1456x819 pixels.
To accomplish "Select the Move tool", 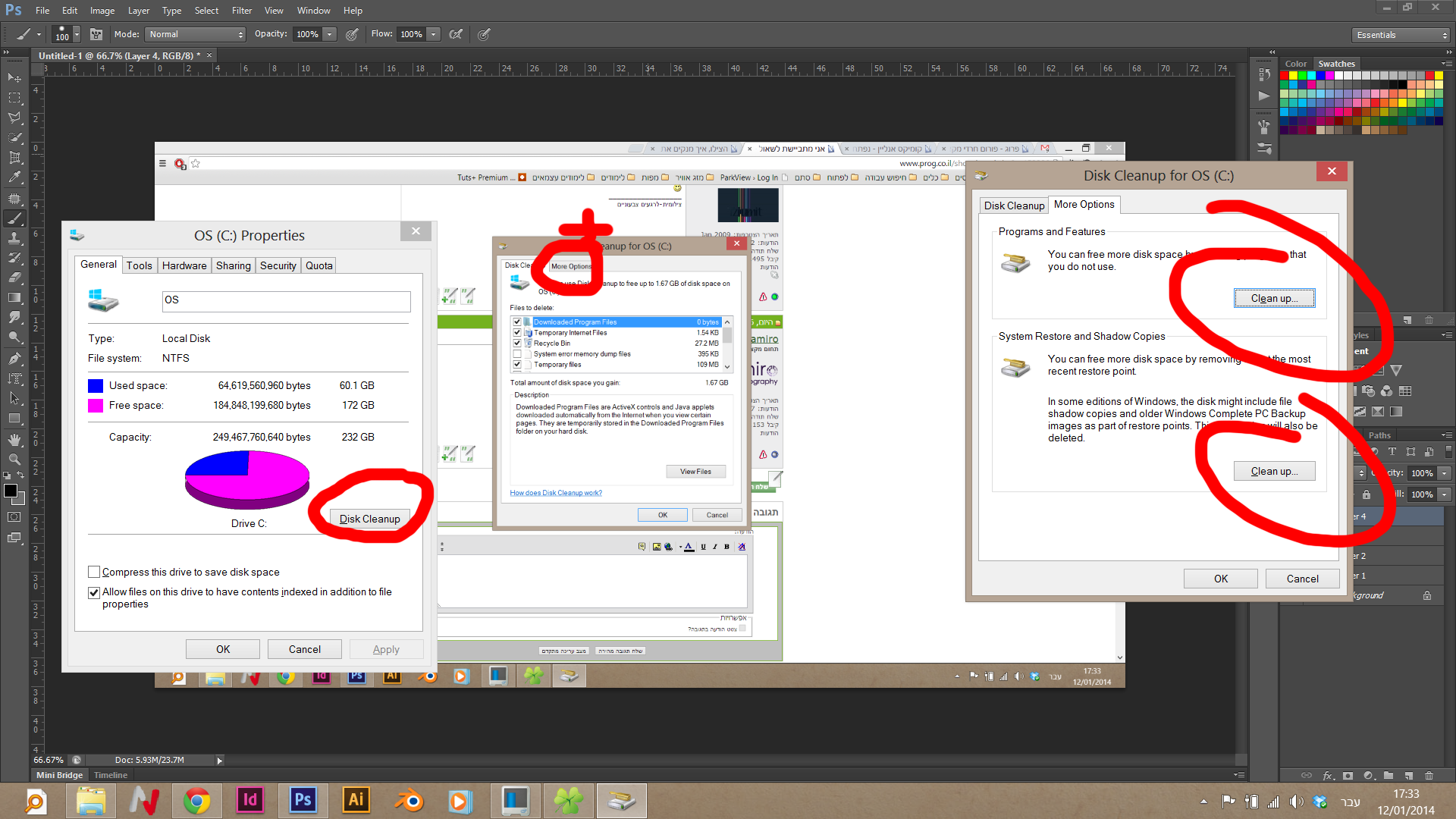I will click(x=14, y=77).
